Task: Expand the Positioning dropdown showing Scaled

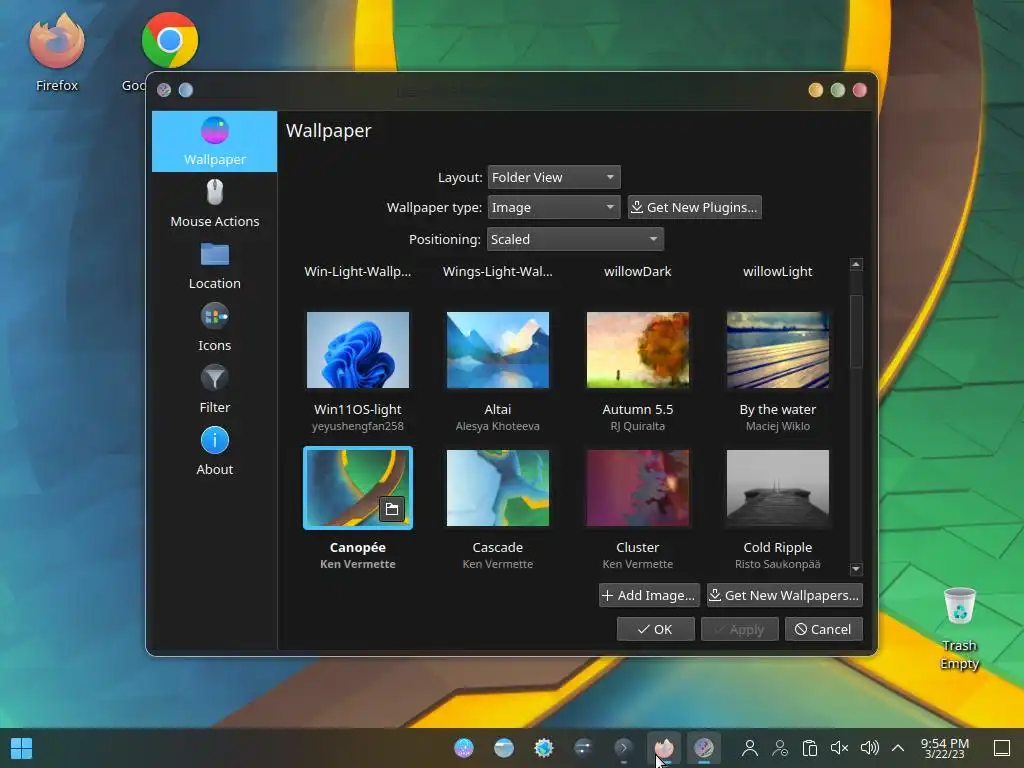Action: pyautogui.click(x=575, y=239)
